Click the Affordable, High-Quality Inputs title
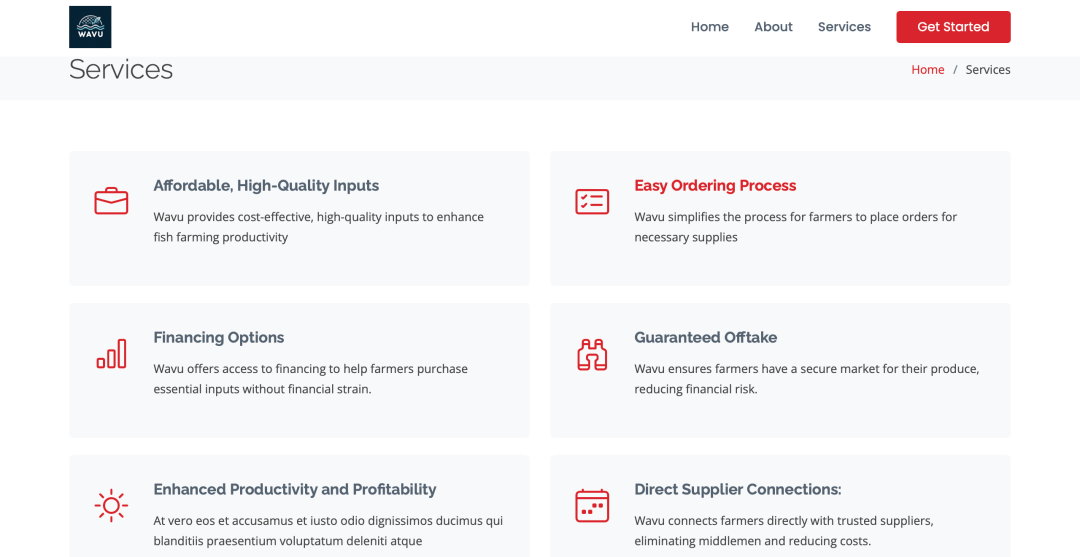The image size is (1080, 557). pyautogui.click(x=266, y=186)
